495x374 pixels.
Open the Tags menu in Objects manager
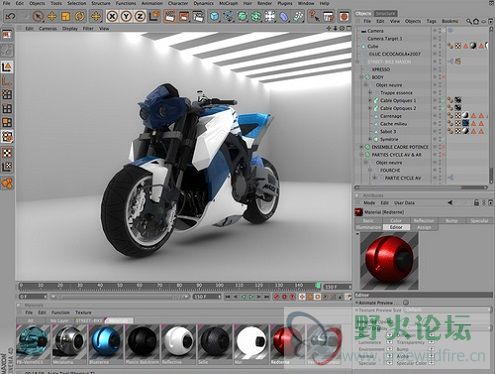431,21
